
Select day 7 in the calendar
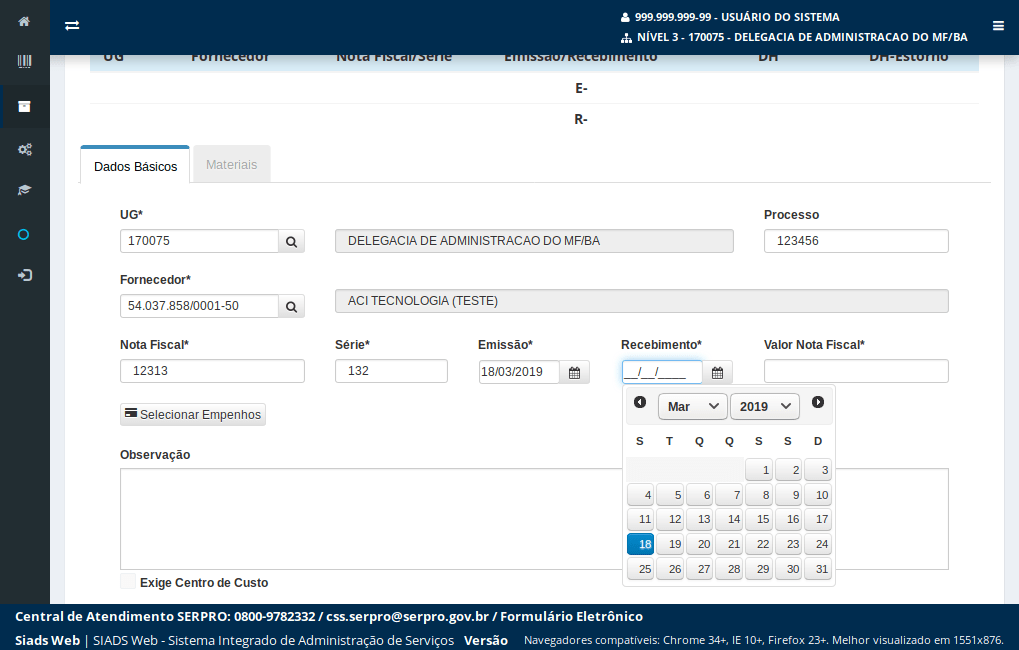729,495
